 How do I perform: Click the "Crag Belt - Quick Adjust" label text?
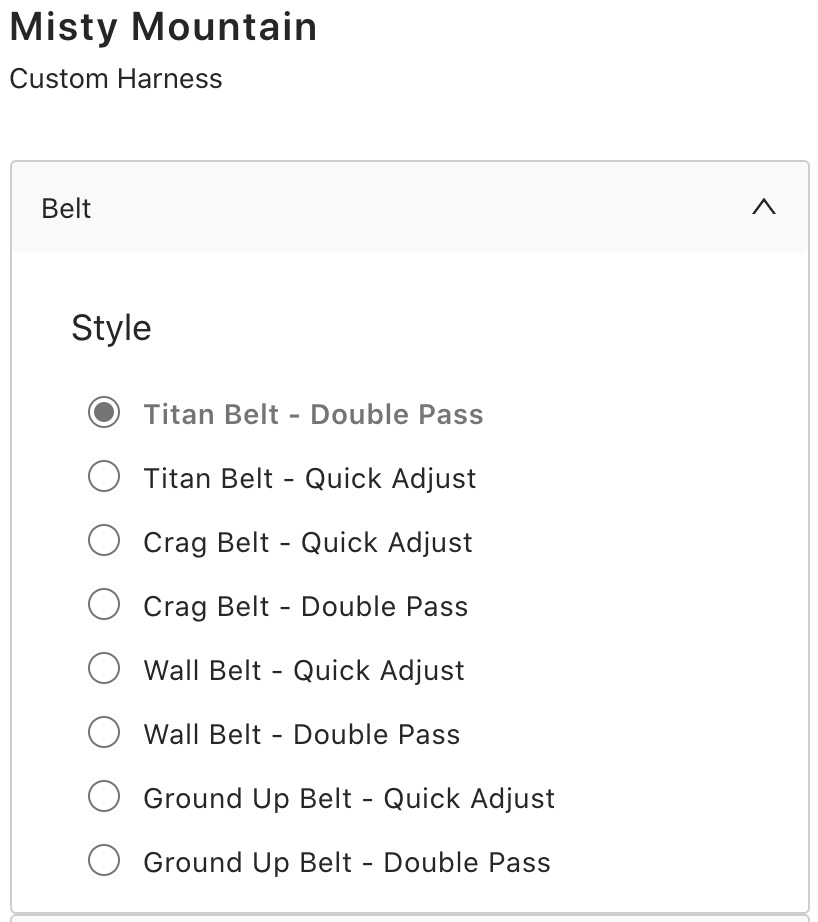pyautogui.click(x=308, y=542)
